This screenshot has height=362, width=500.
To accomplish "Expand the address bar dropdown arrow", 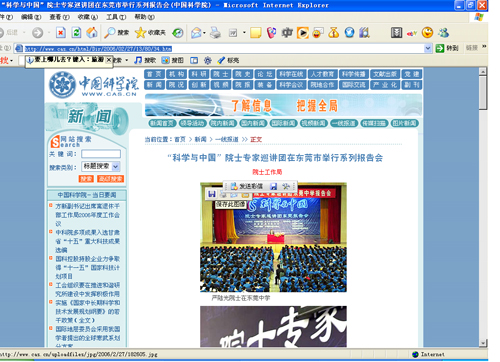I will [428, 48].
